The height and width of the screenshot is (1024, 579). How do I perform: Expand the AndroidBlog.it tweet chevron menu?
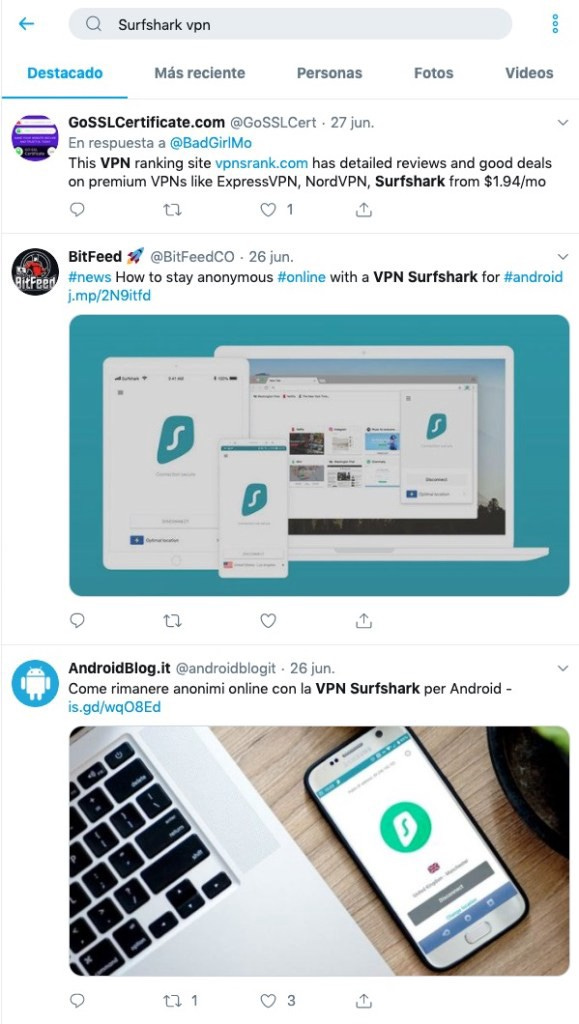(x=563, y=668)
